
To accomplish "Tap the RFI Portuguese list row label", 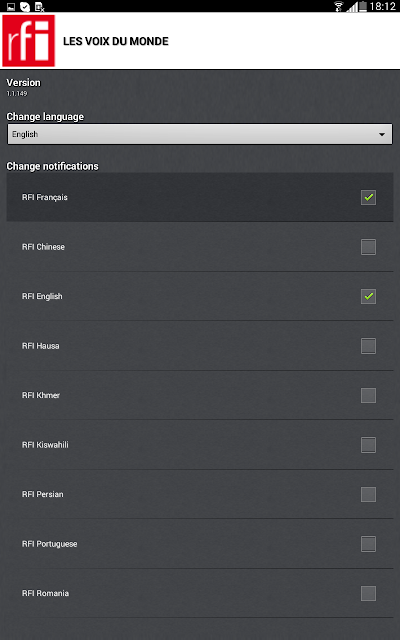I will (49, 544).
